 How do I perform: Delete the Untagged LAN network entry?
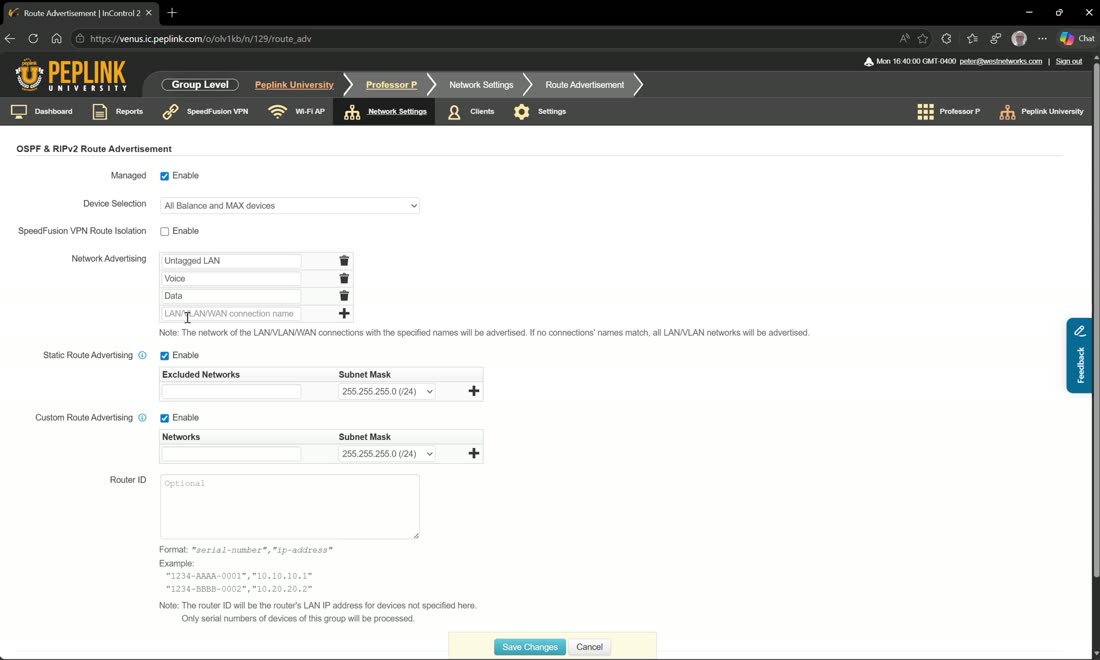(344, 260)
